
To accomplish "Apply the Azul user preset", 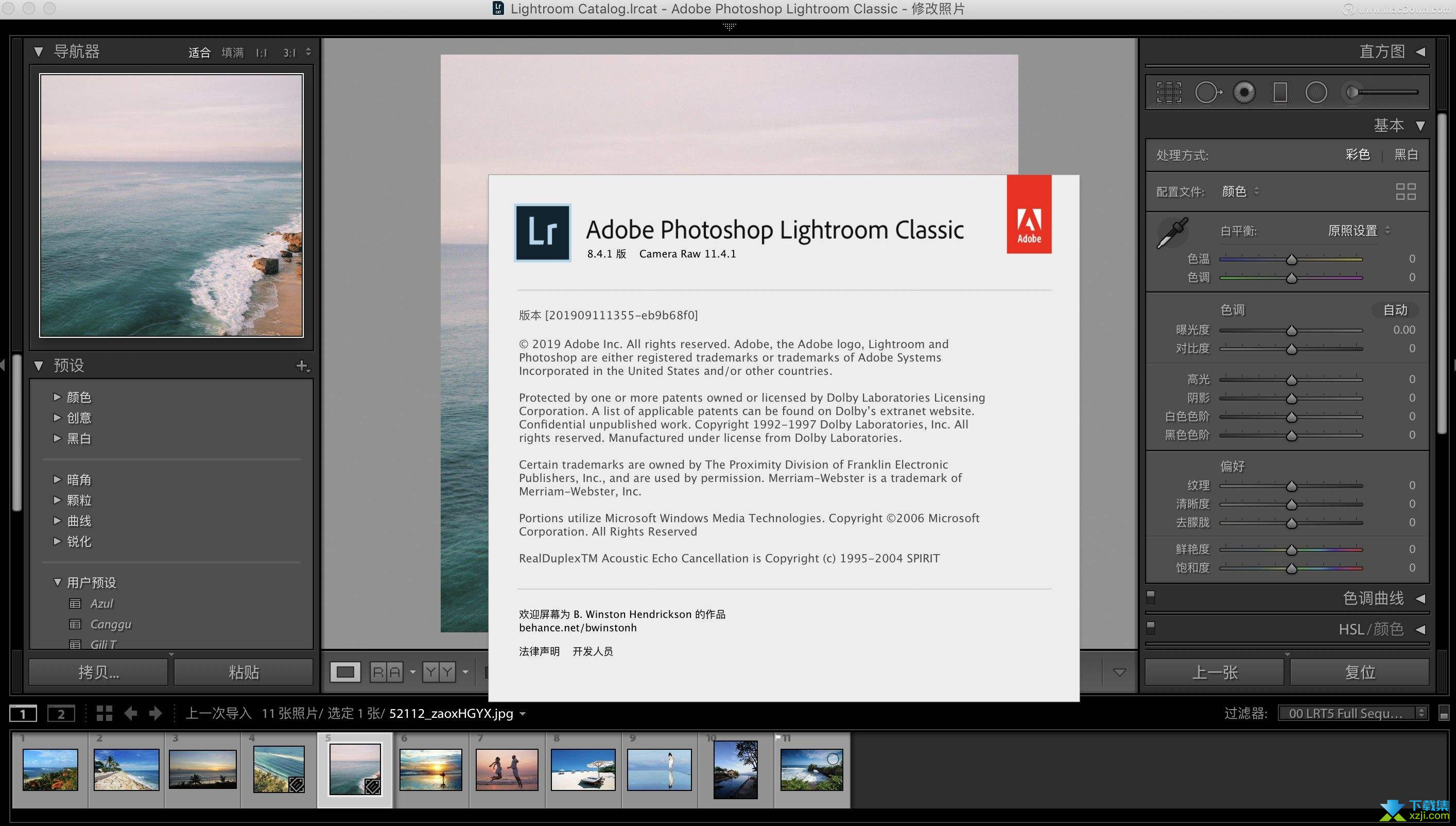I will point(101,604).
